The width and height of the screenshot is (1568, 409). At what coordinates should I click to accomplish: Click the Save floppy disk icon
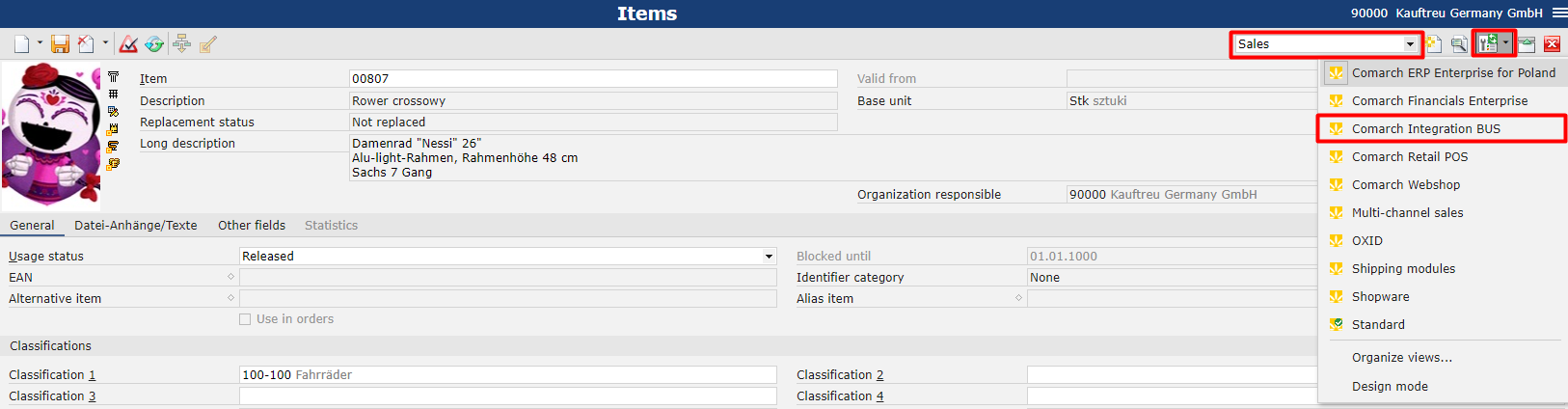(x=60, y=44)
